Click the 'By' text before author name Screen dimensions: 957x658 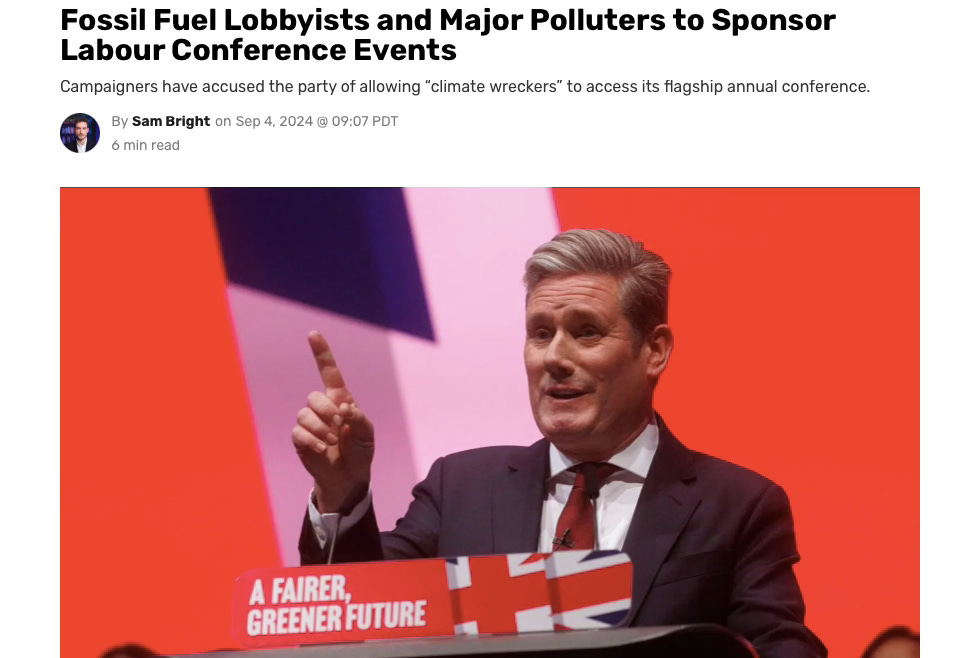coord(120,121)
